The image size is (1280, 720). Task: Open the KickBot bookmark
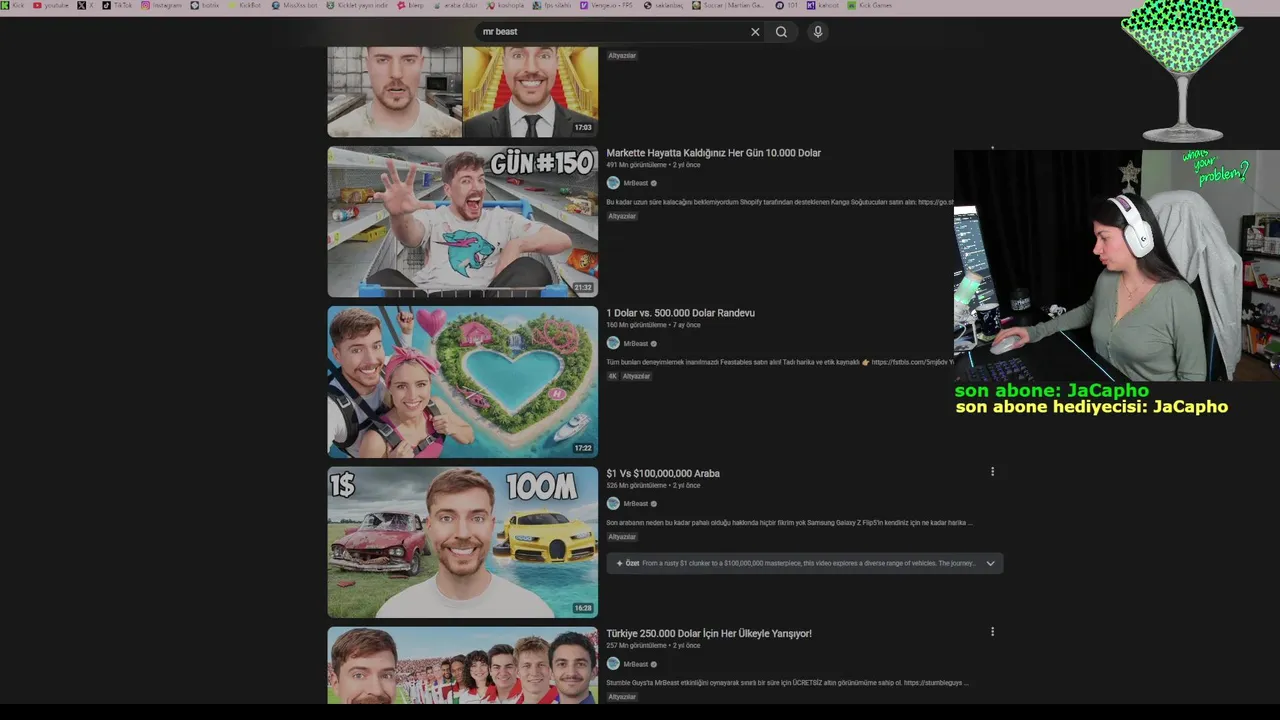244,5
